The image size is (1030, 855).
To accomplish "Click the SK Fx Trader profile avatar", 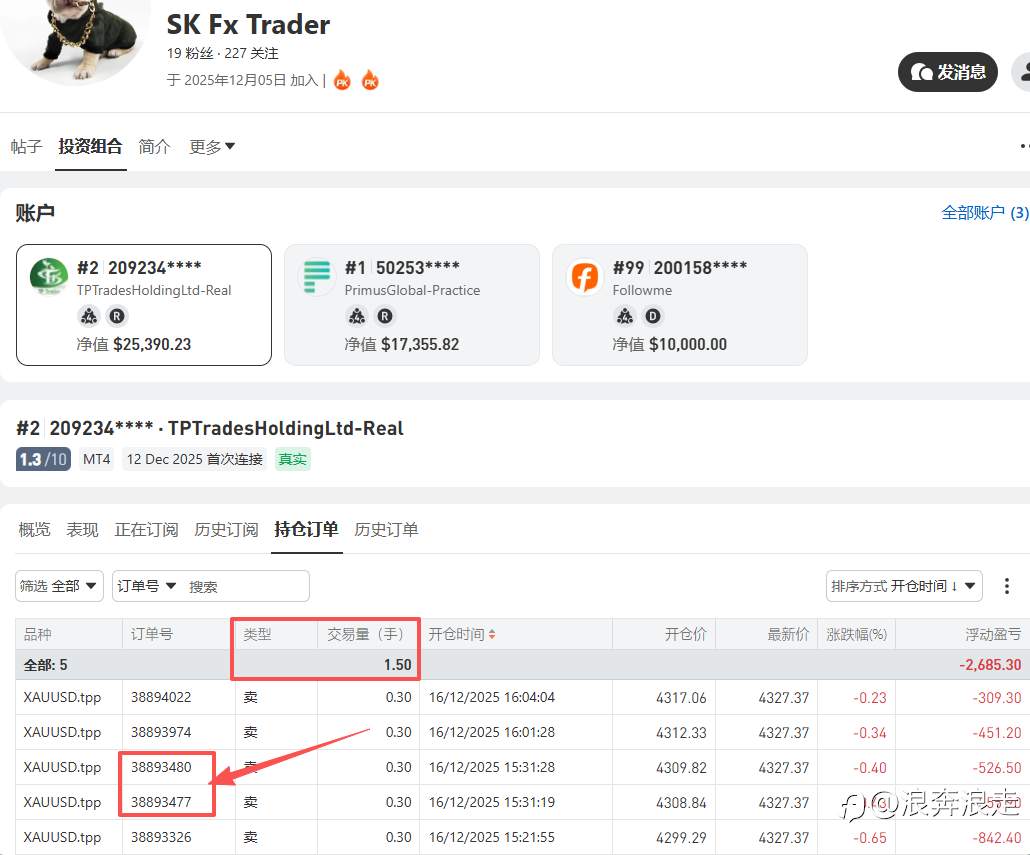I will coord(74,41).
